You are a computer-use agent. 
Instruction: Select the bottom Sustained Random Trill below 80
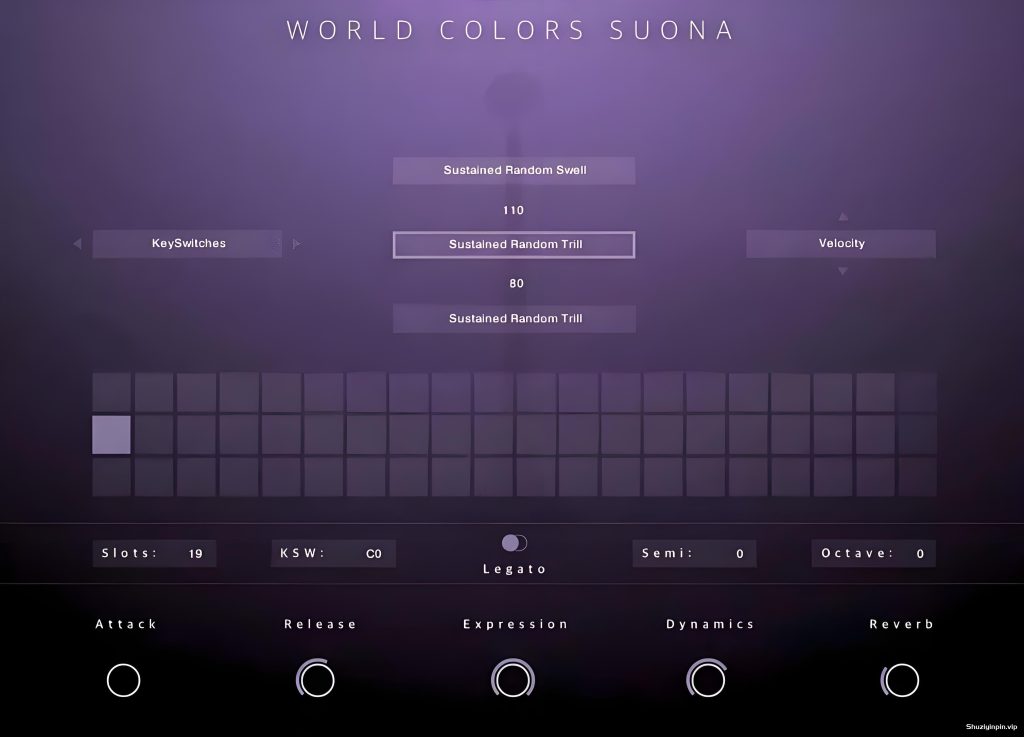514,319
